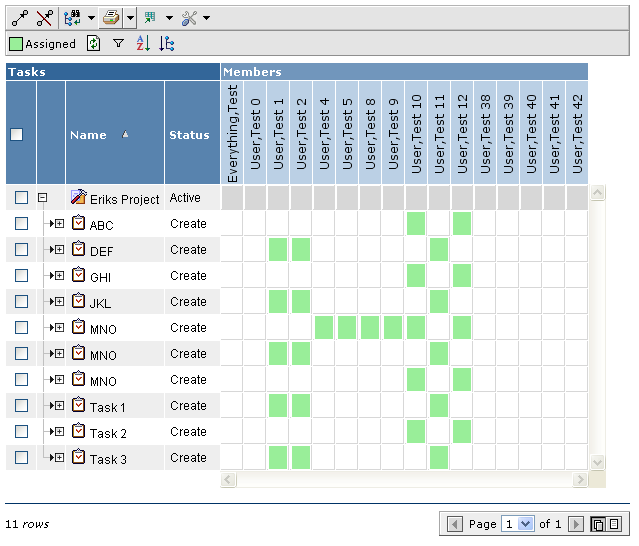Sort by the Name column header

click(88, 135)
